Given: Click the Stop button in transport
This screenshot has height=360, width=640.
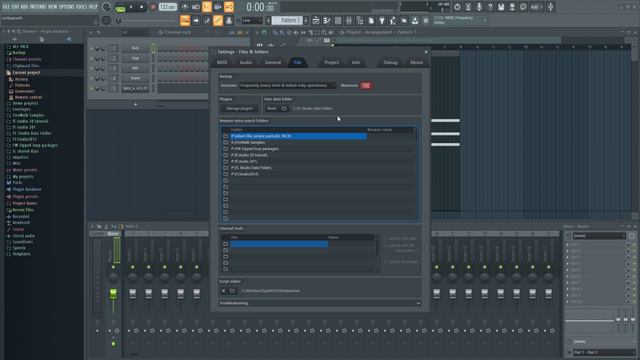Looking at the screenshot, I should click(x=142, y=7).
